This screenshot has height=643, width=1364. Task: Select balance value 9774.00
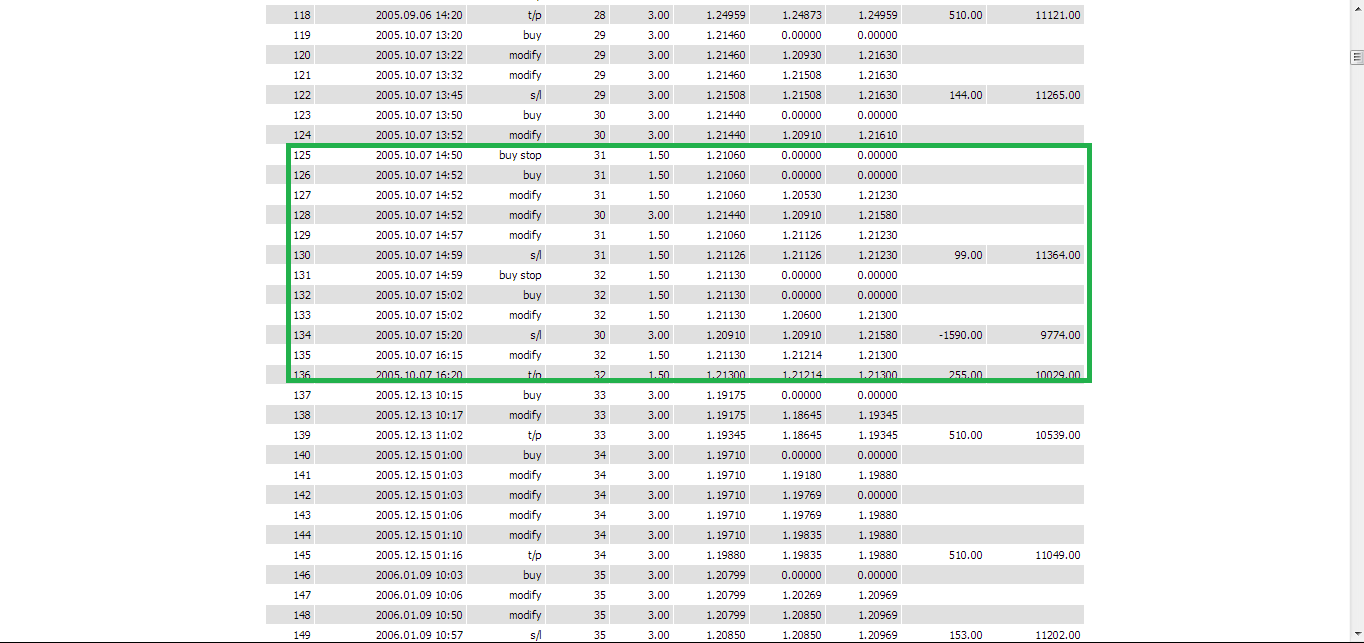tap(1060, 335)
